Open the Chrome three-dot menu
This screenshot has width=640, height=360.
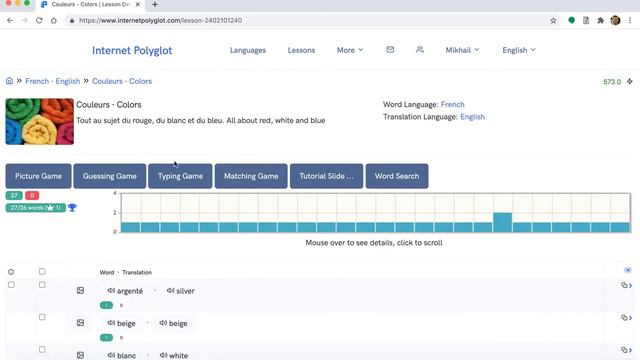630,20
